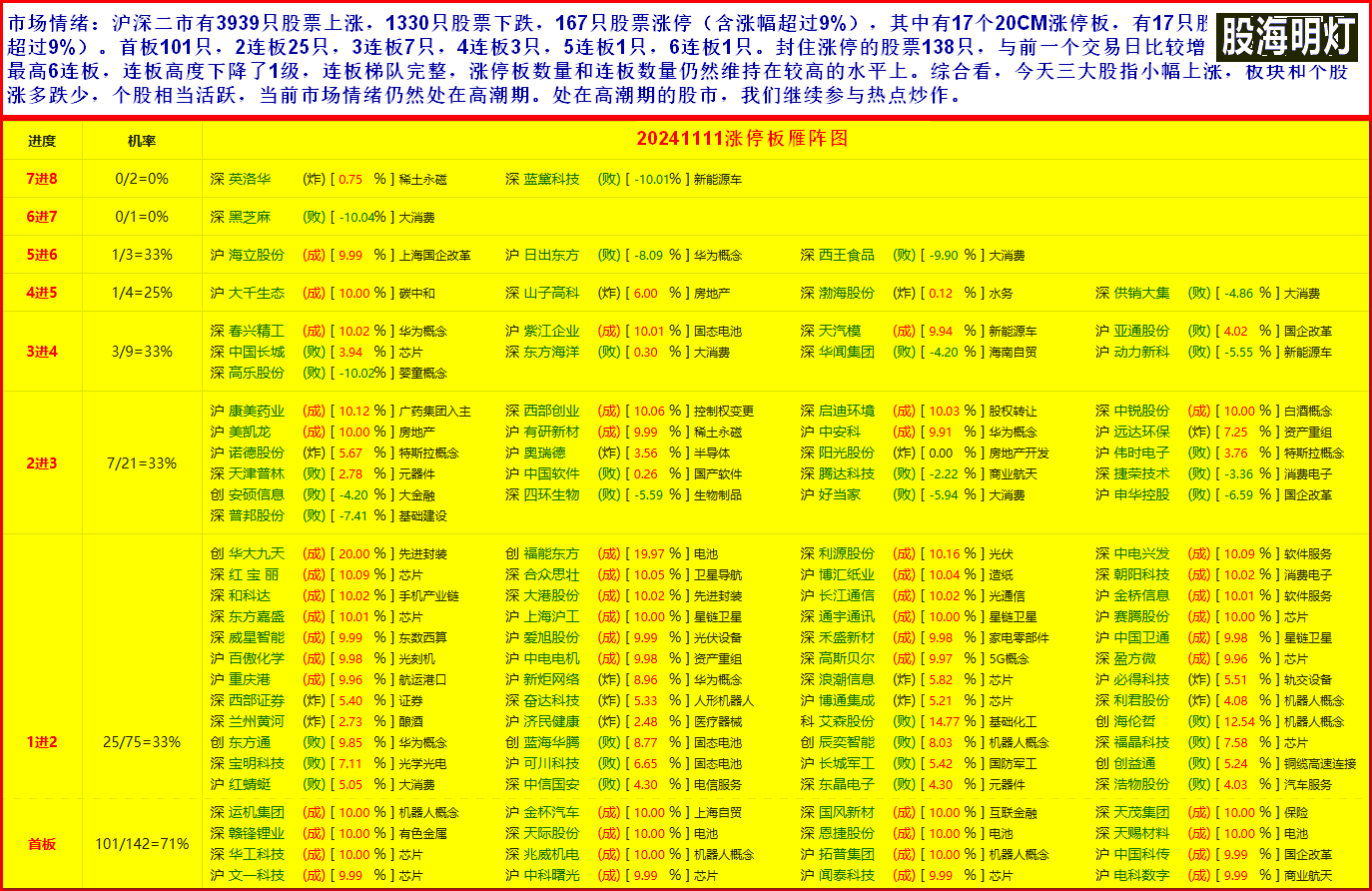Select the 0/1=0% probability cell
This screenshot has height=891, width=1372.
point(142,217)
